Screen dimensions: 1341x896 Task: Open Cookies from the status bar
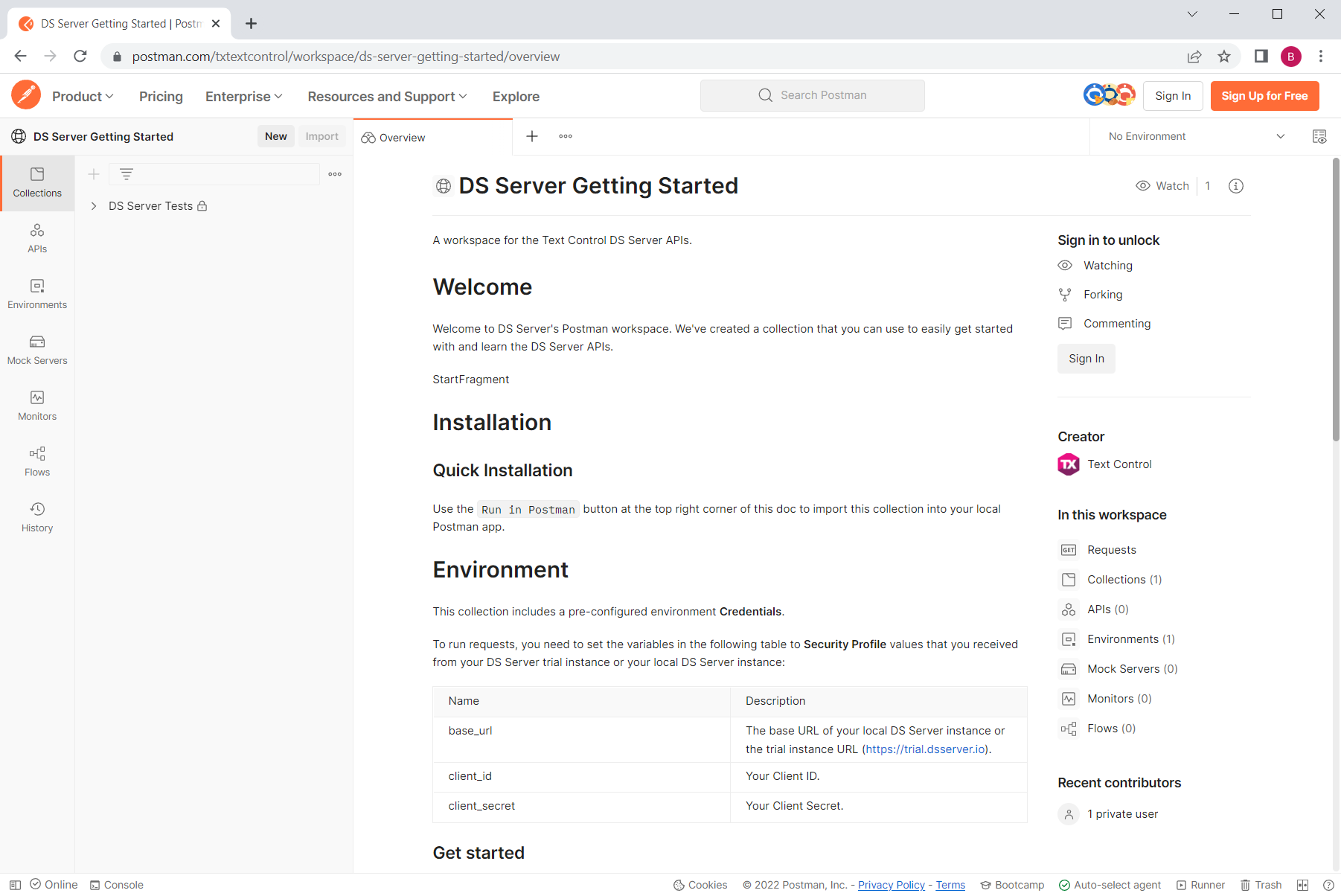[700, 885]
